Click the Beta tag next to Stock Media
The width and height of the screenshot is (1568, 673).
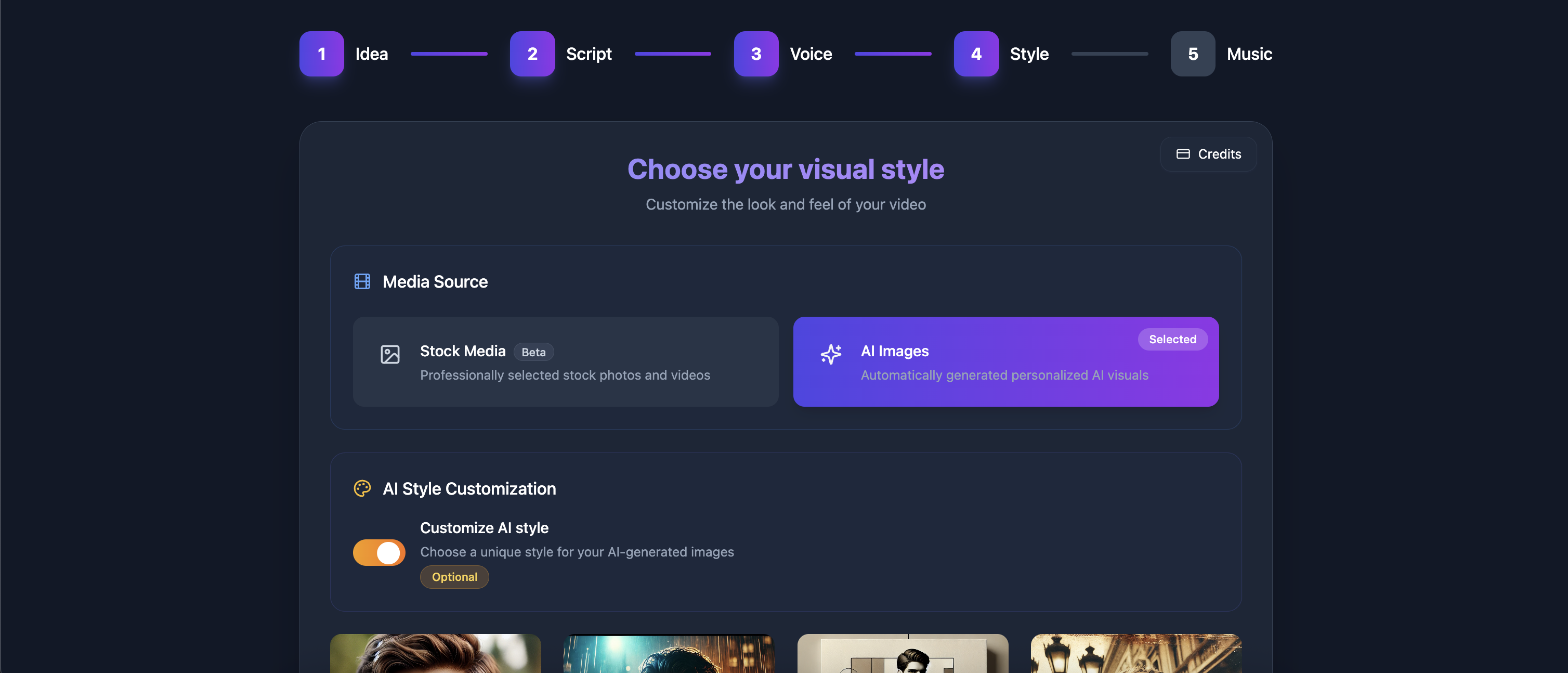point(533,352)
